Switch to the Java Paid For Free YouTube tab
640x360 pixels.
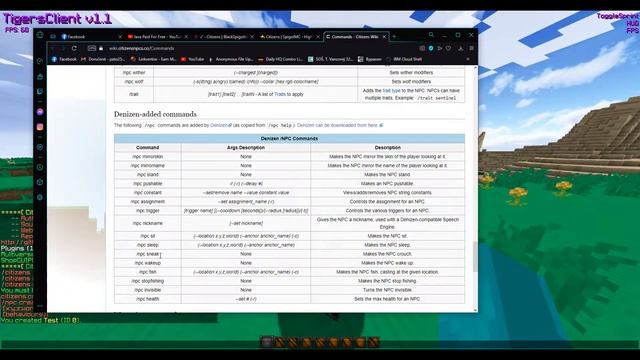157,37
